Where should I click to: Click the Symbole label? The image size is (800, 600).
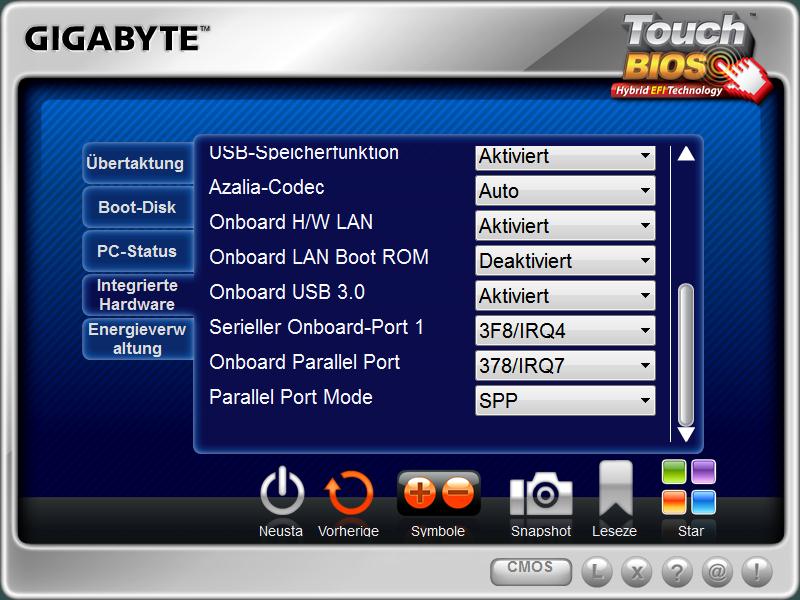tap(438, 531)
